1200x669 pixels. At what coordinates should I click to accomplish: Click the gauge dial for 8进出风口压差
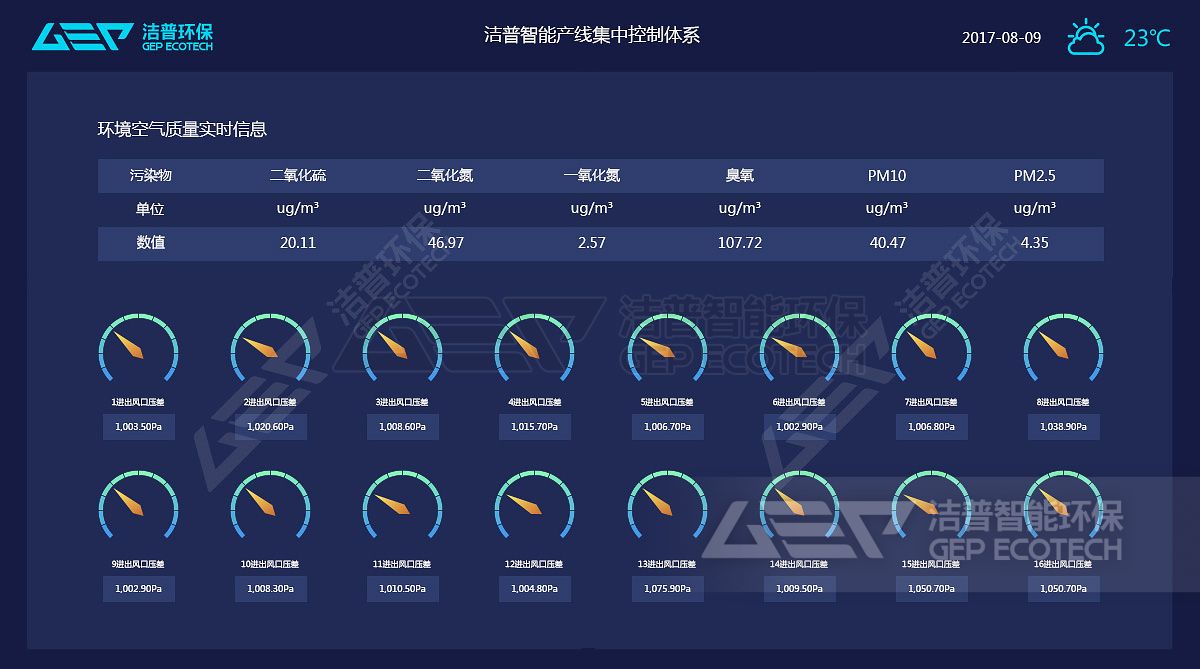[x=1062, y=352]
